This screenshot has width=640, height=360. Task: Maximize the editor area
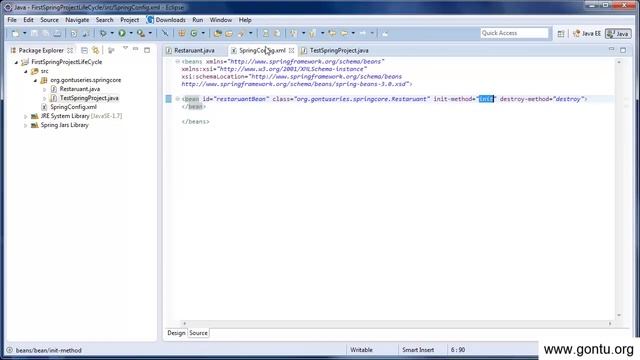[x=623, y=50]
